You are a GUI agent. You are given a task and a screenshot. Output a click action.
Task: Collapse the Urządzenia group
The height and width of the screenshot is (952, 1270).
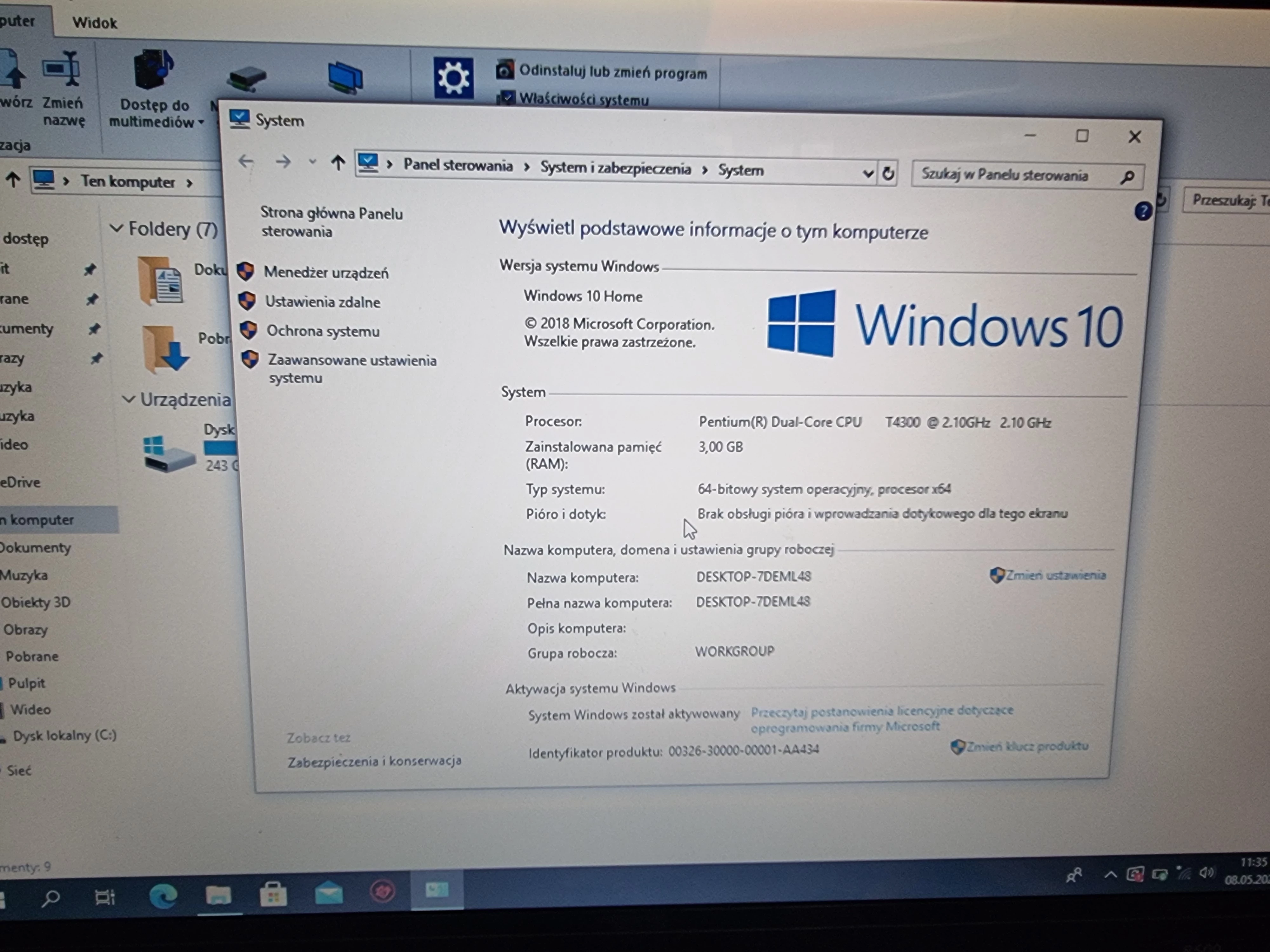[129, 399]
